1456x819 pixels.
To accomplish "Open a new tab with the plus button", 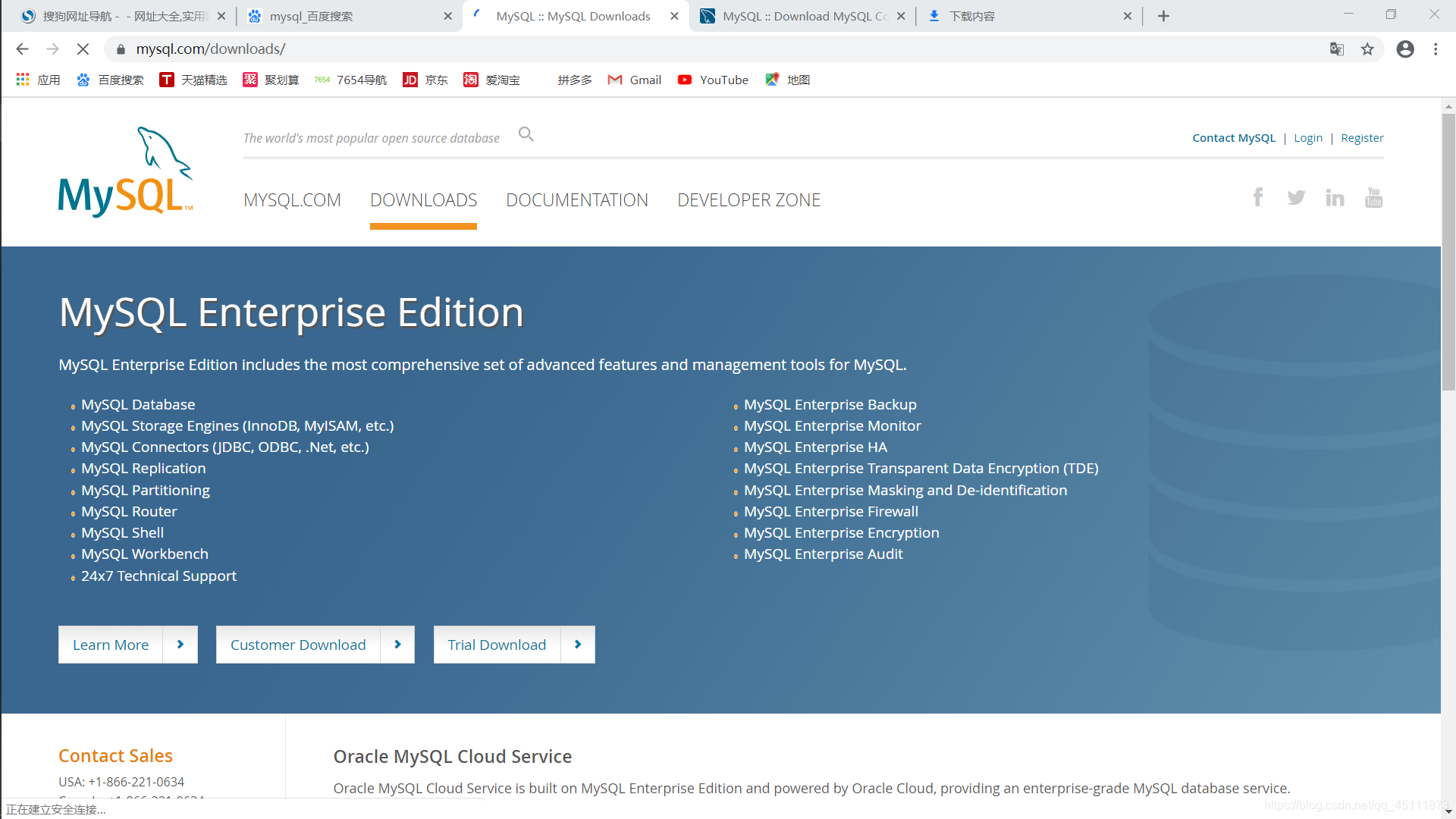I will [x=1164, y=16].
